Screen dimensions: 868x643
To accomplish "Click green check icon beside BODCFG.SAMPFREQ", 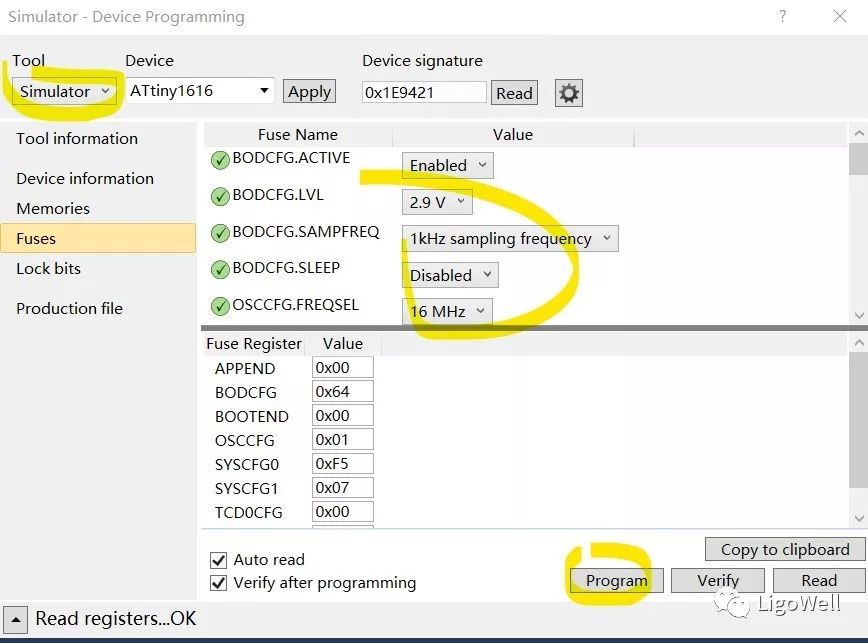I will pyautogui.click(x=220, y=234).
